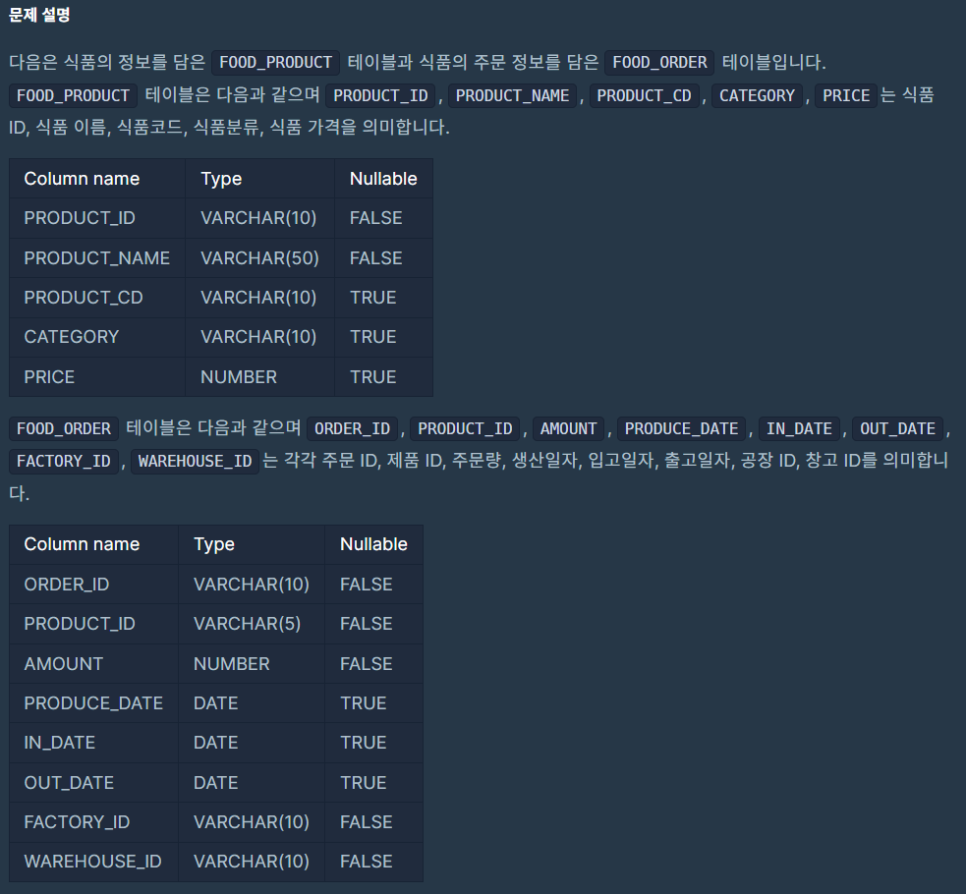Select AMOUNT cell in the FOOD_ORDER table
The width and height of the screenshot is (966, 894).
point(94,664)
